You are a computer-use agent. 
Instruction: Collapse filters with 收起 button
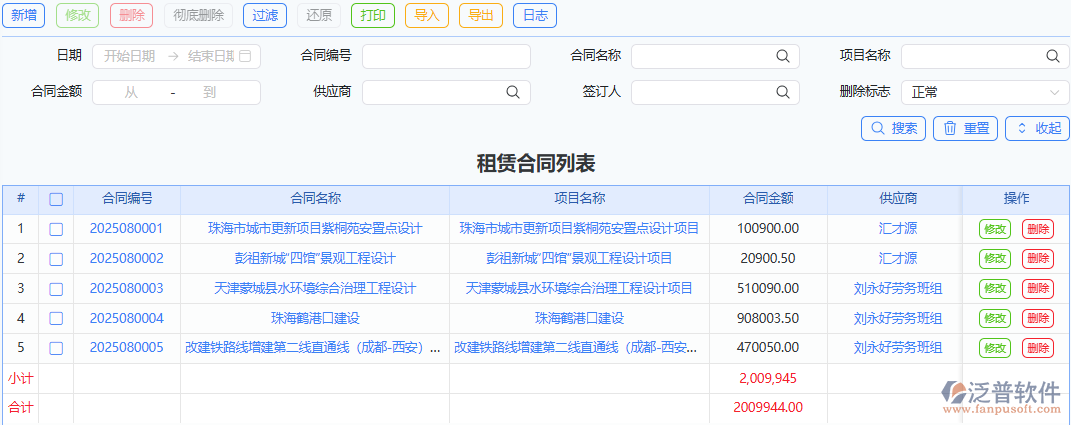pos(1038,128)
